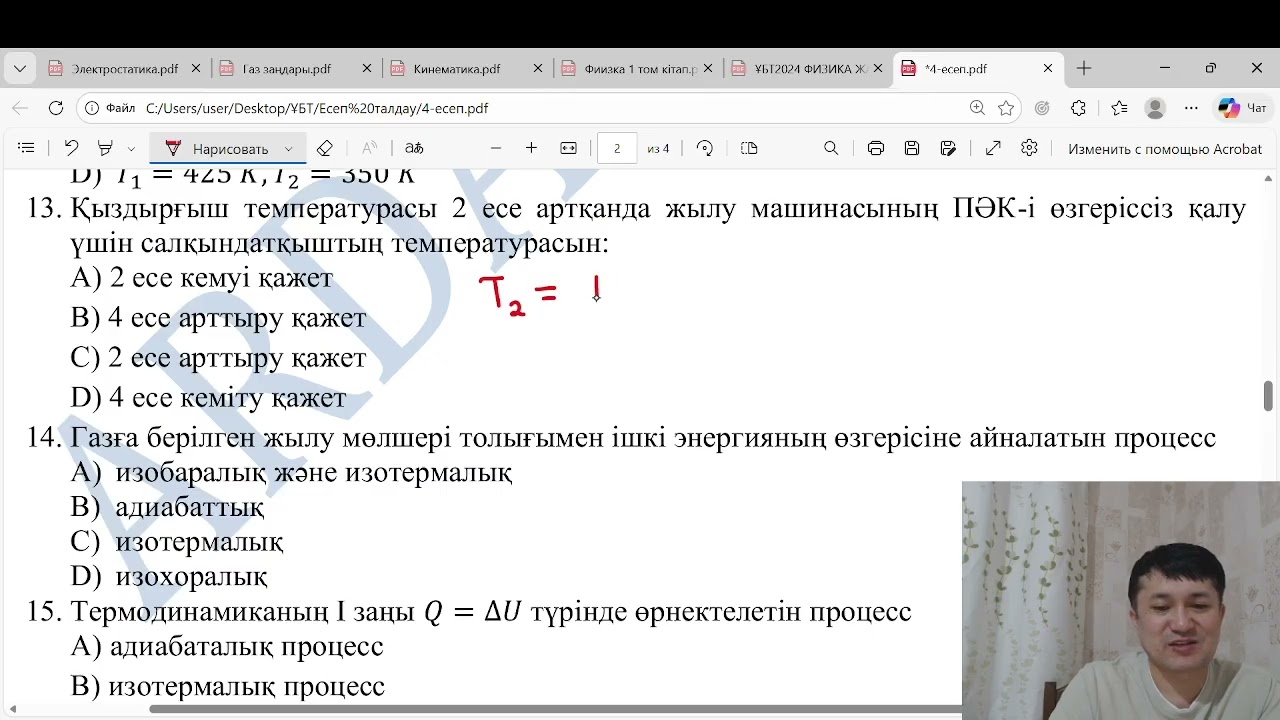This screenshot has height=720, width=1280.
Task: Close the Физика 1 том кітап tab
Action: click(x=708, y=69)
